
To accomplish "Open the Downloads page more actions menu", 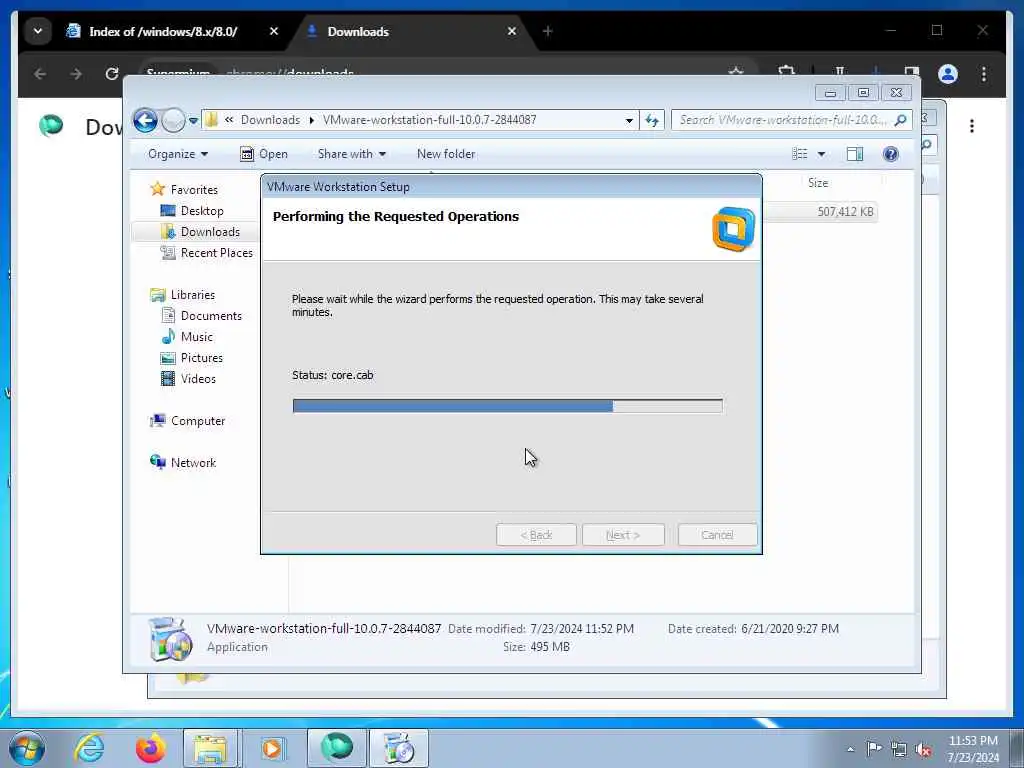I will click(972, 126).
